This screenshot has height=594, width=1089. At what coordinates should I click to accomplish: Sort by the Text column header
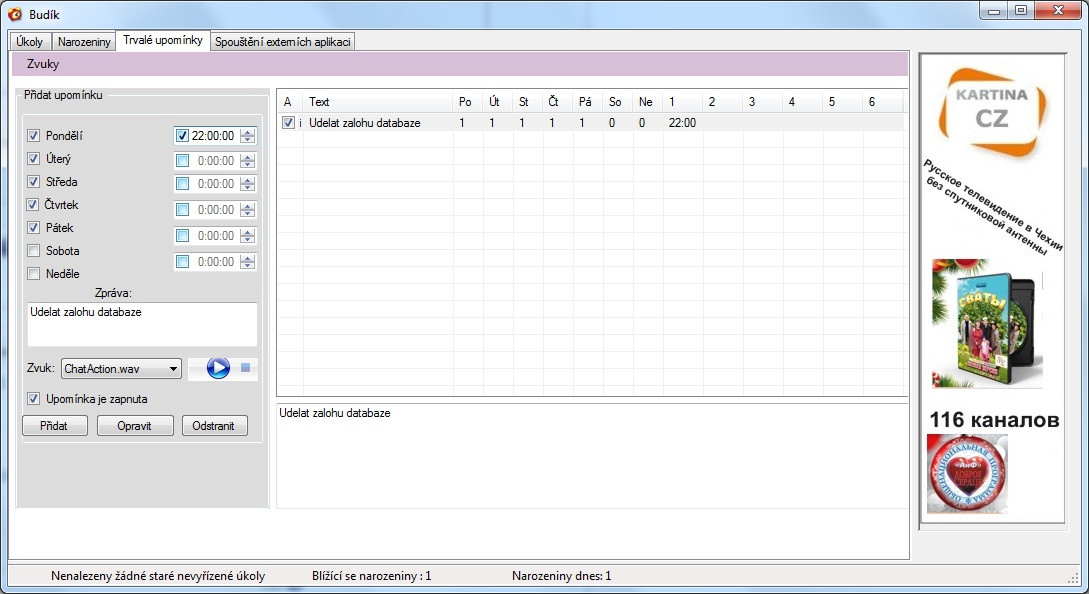click(378, 101)
